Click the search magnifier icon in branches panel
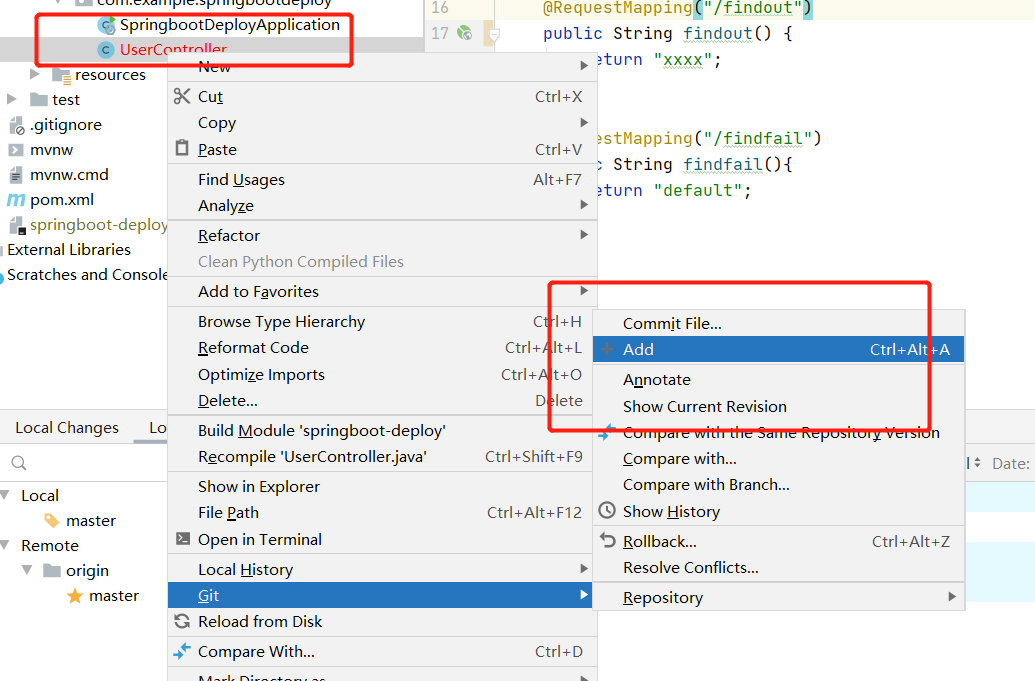The height and width of the screenshot is (681, 1035). (x=19, y=463)
